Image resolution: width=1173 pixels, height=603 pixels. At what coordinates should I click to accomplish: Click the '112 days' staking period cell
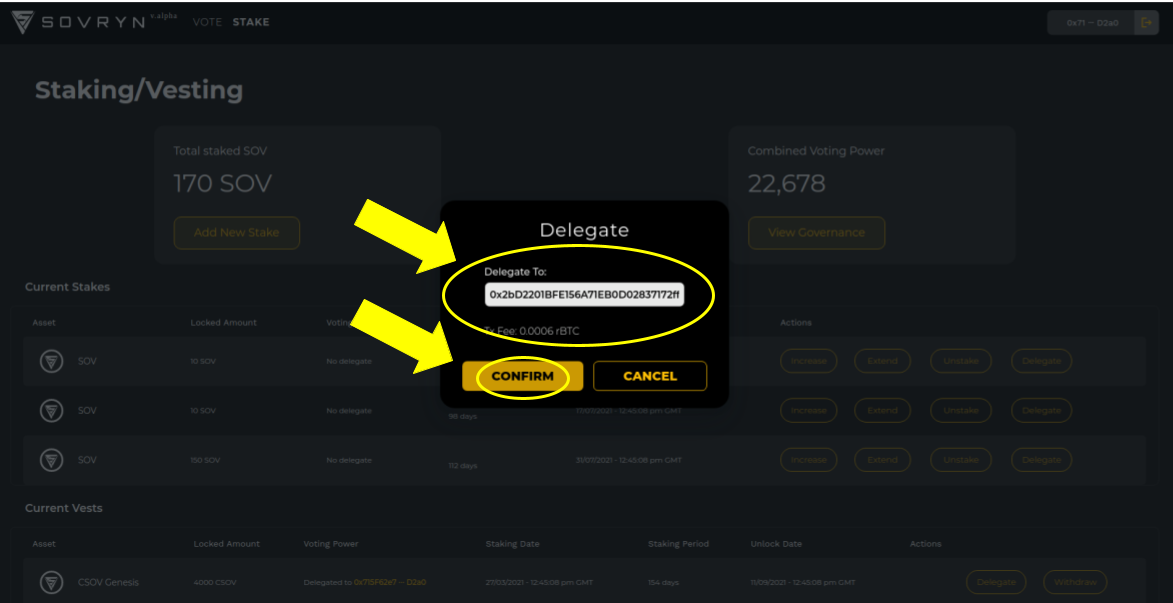click(462, 465)
